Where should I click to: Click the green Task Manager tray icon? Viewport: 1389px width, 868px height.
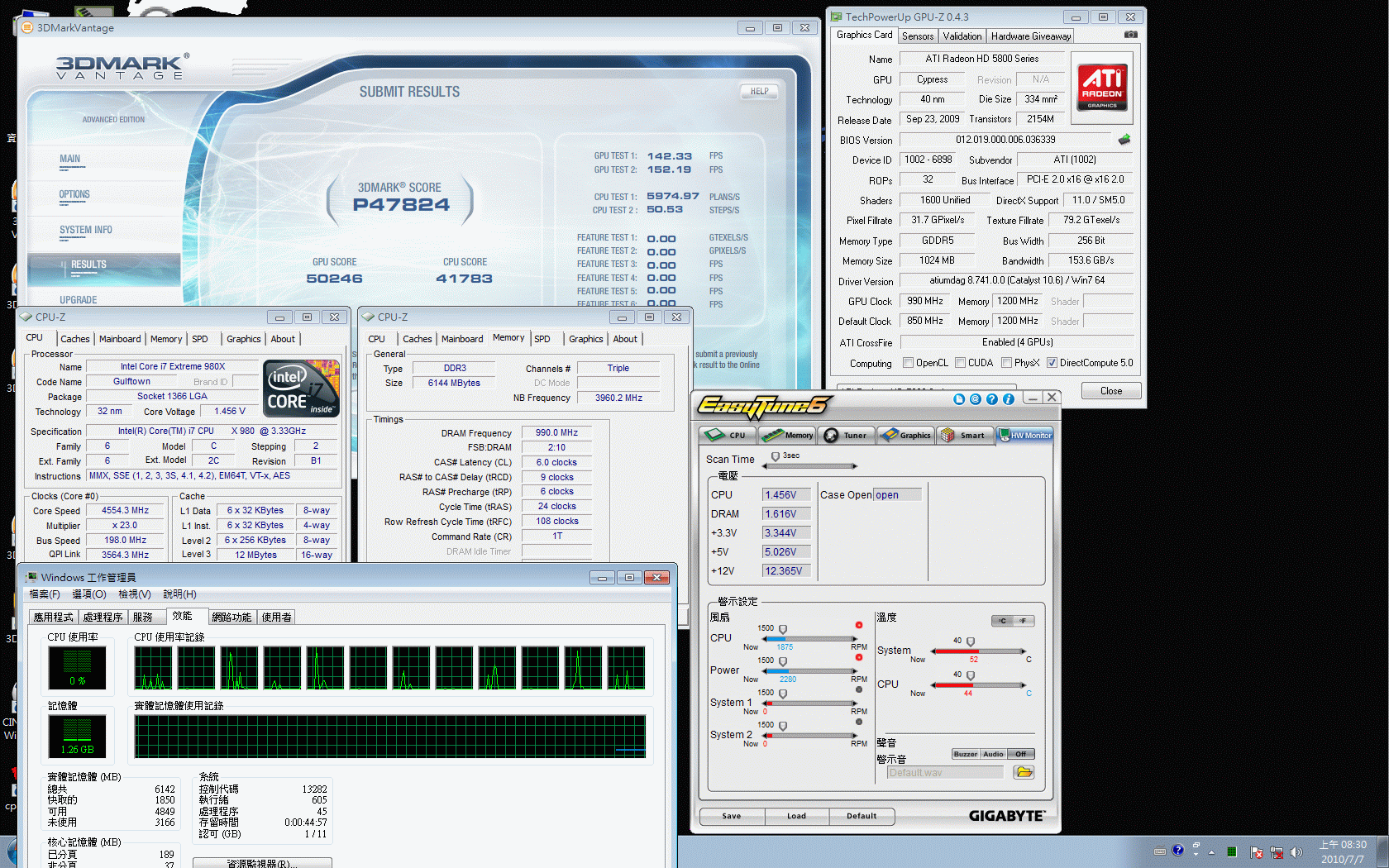[x=1232, y=852]
